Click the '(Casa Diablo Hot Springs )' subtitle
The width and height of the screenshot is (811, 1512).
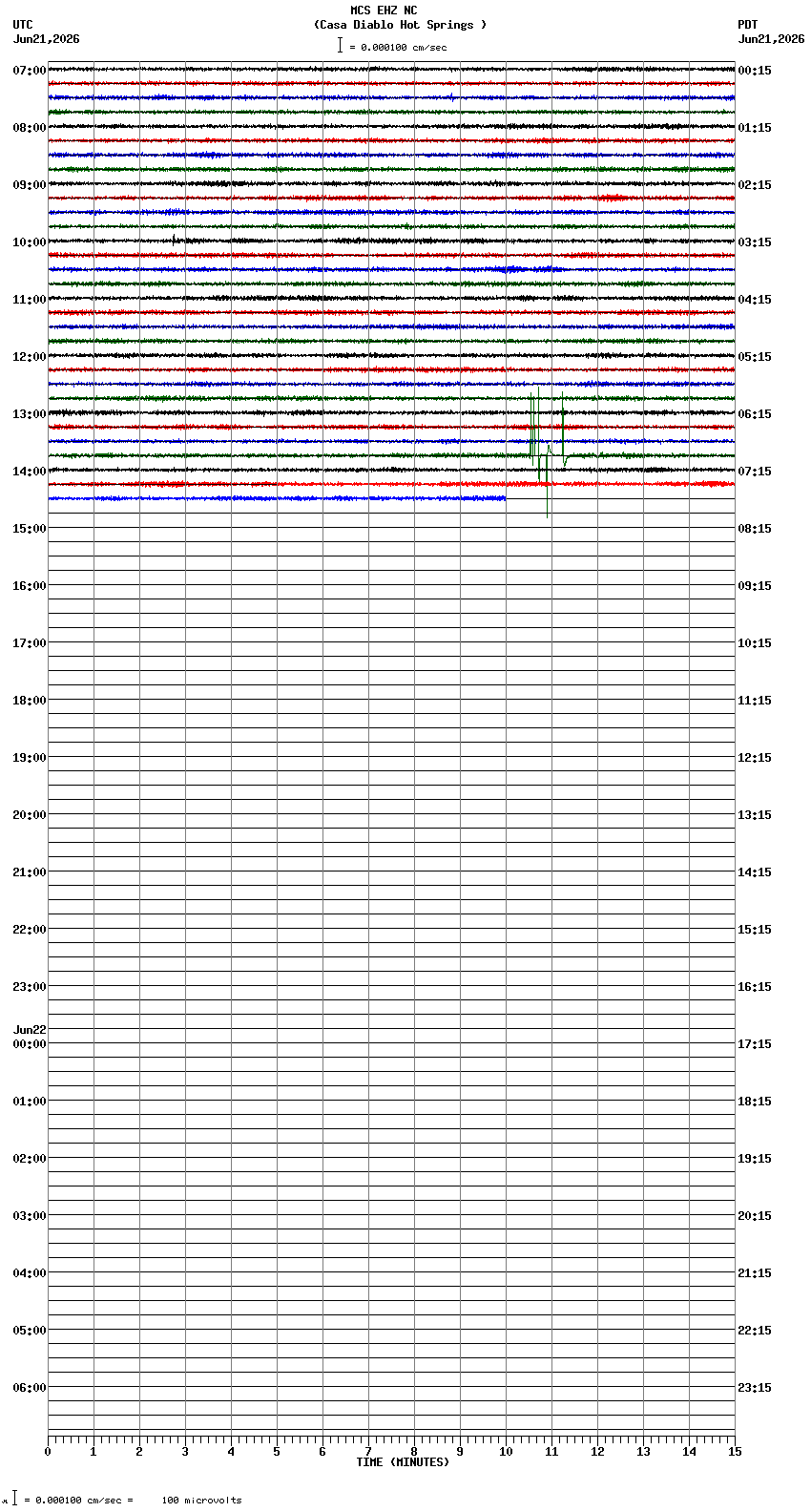pyautogui.click(x=401, y=25)
